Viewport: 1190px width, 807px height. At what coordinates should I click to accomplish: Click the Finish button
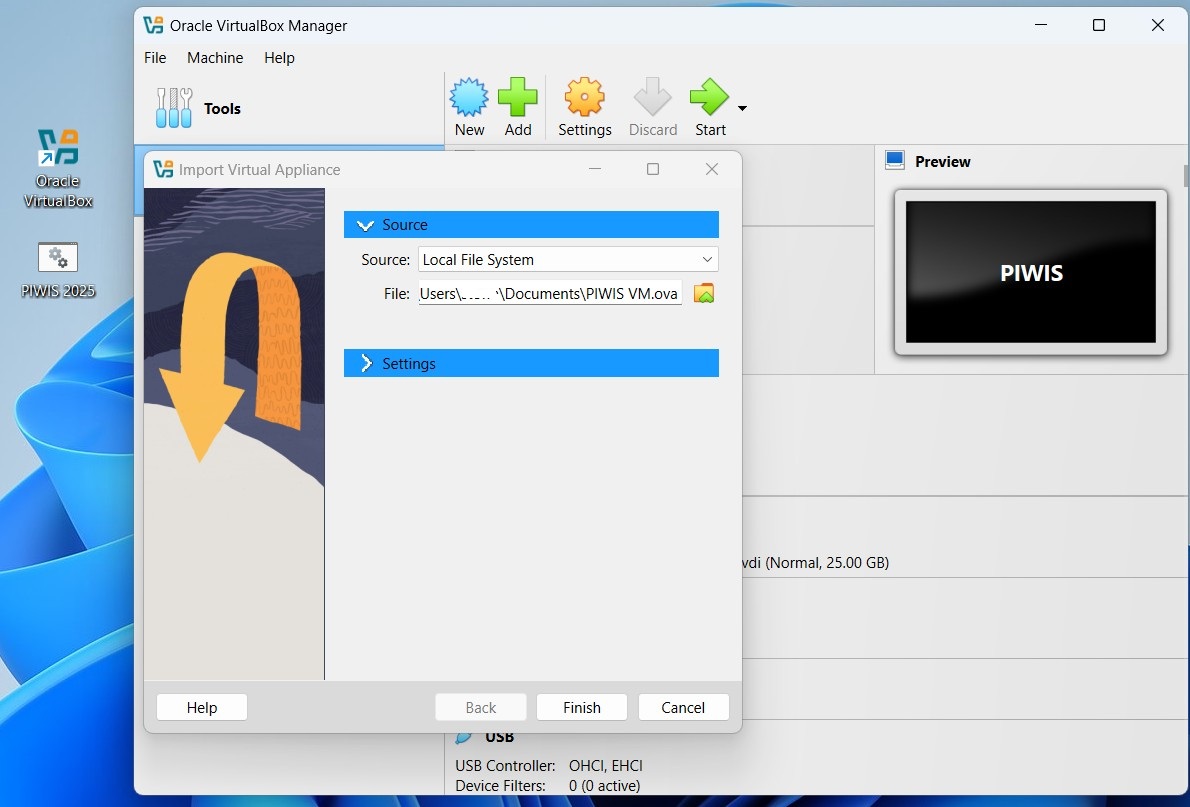click(x=582, y=708)
